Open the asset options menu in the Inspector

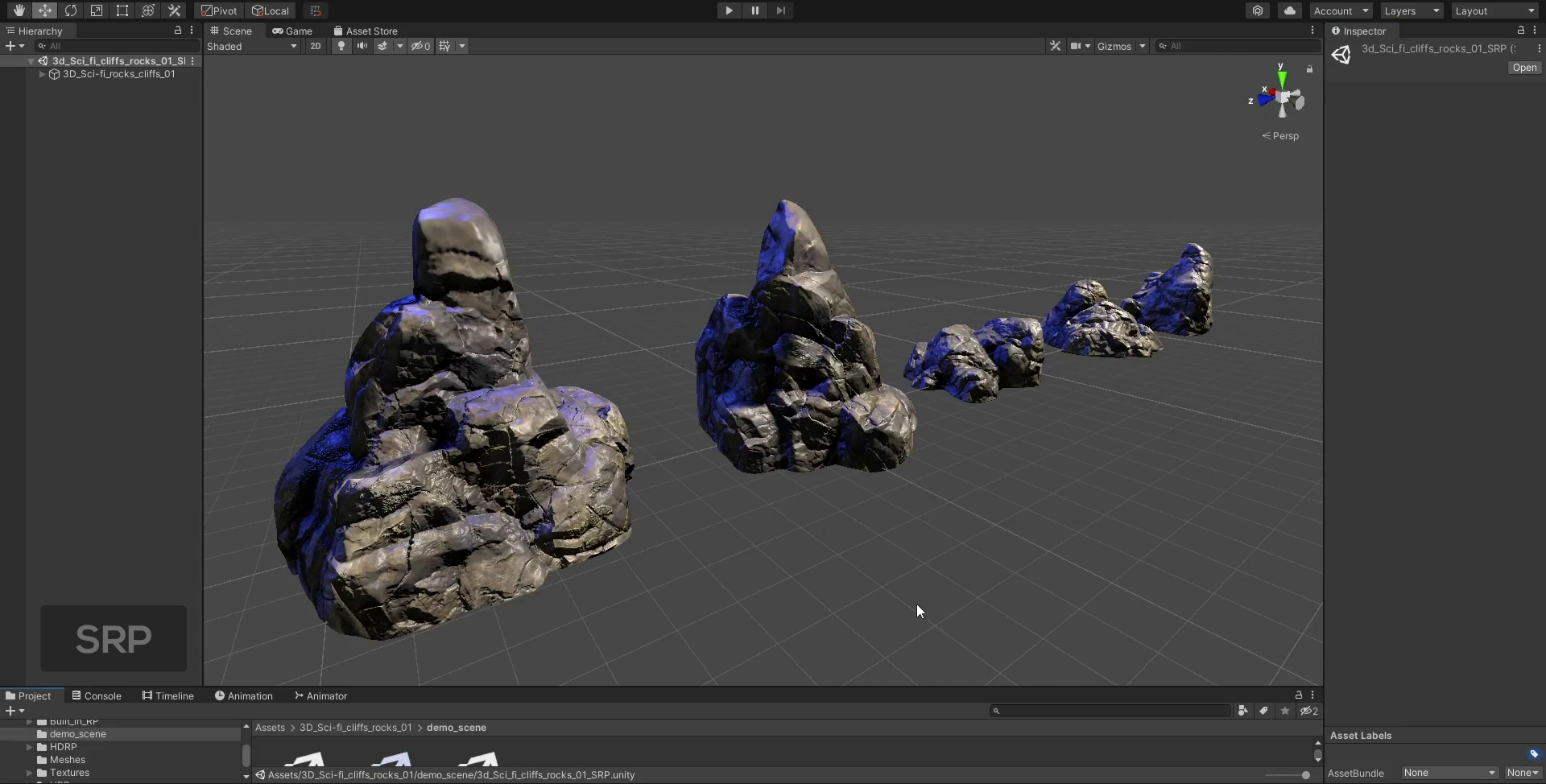[1540, 48]
